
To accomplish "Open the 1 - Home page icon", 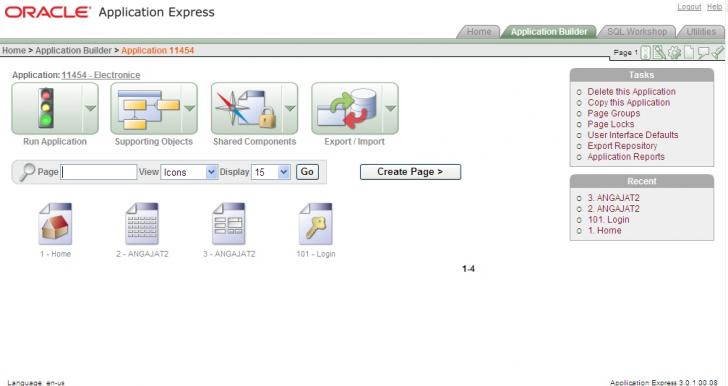I will (x=55, y=223).
